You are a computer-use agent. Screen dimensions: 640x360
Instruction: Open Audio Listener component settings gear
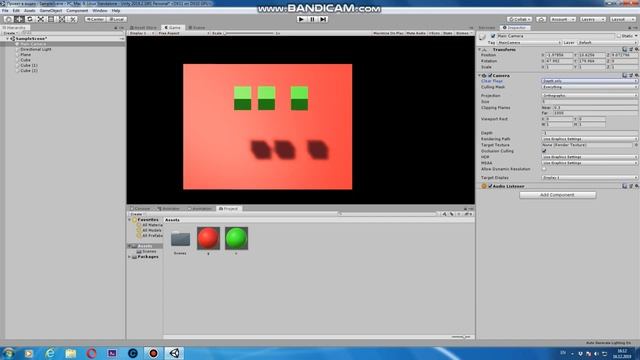[x=636, y=186]
